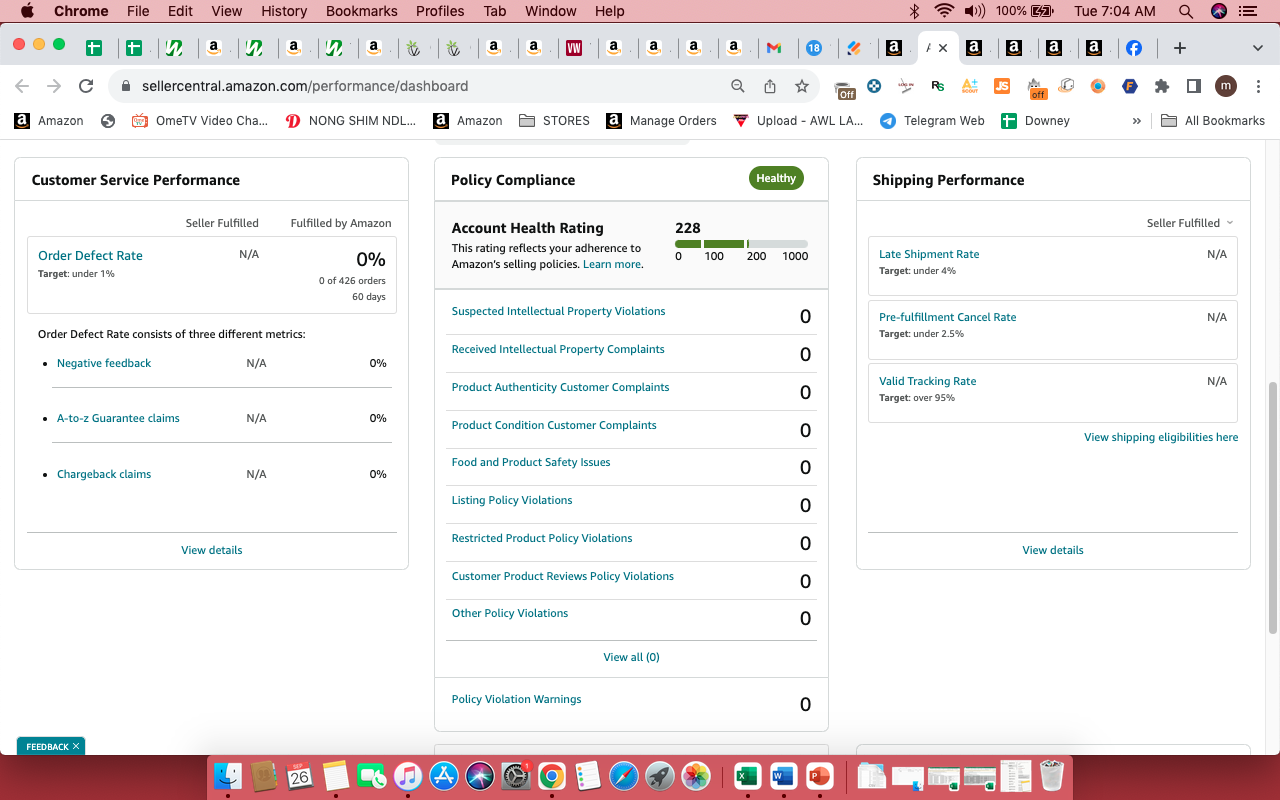1280x800 pixels.
Task: Open the Late Shipment Rate link
Action: 929,254
